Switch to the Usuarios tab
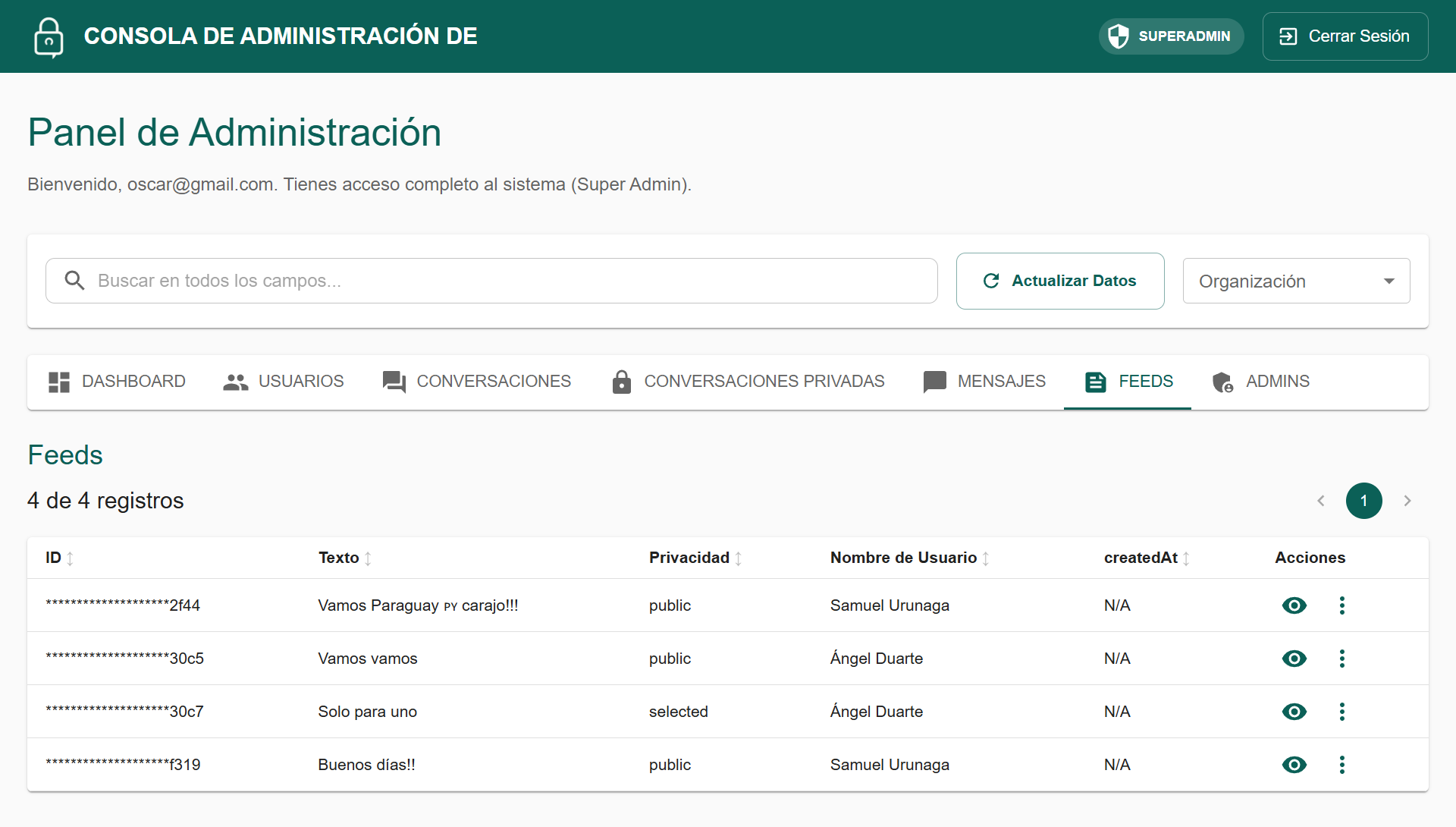Image resolution: width=1456 pixels, height=827 pixels. tap(283, 382)
